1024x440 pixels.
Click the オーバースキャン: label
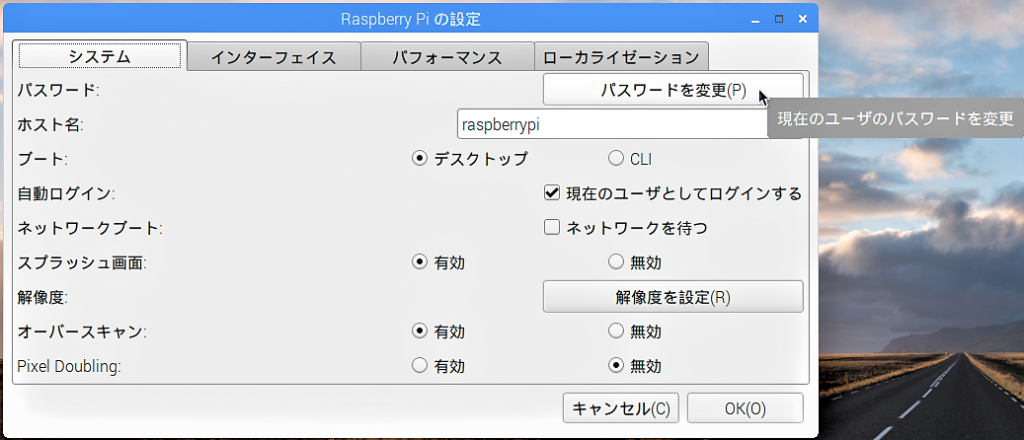(x=82, y=332)
